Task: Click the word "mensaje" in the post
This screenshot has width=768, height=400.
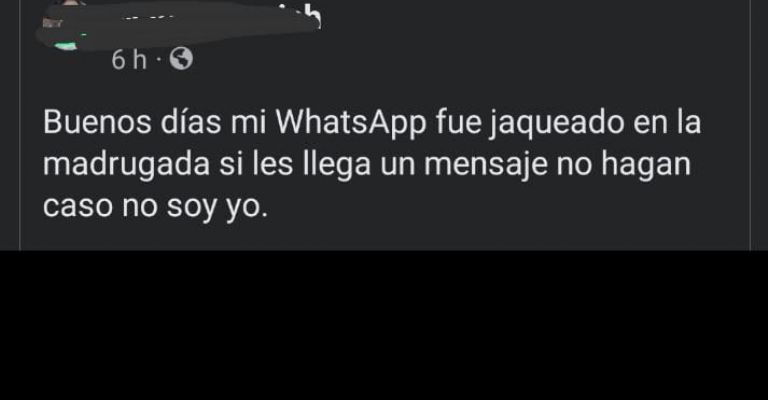Action: click(x=485, y=165)
